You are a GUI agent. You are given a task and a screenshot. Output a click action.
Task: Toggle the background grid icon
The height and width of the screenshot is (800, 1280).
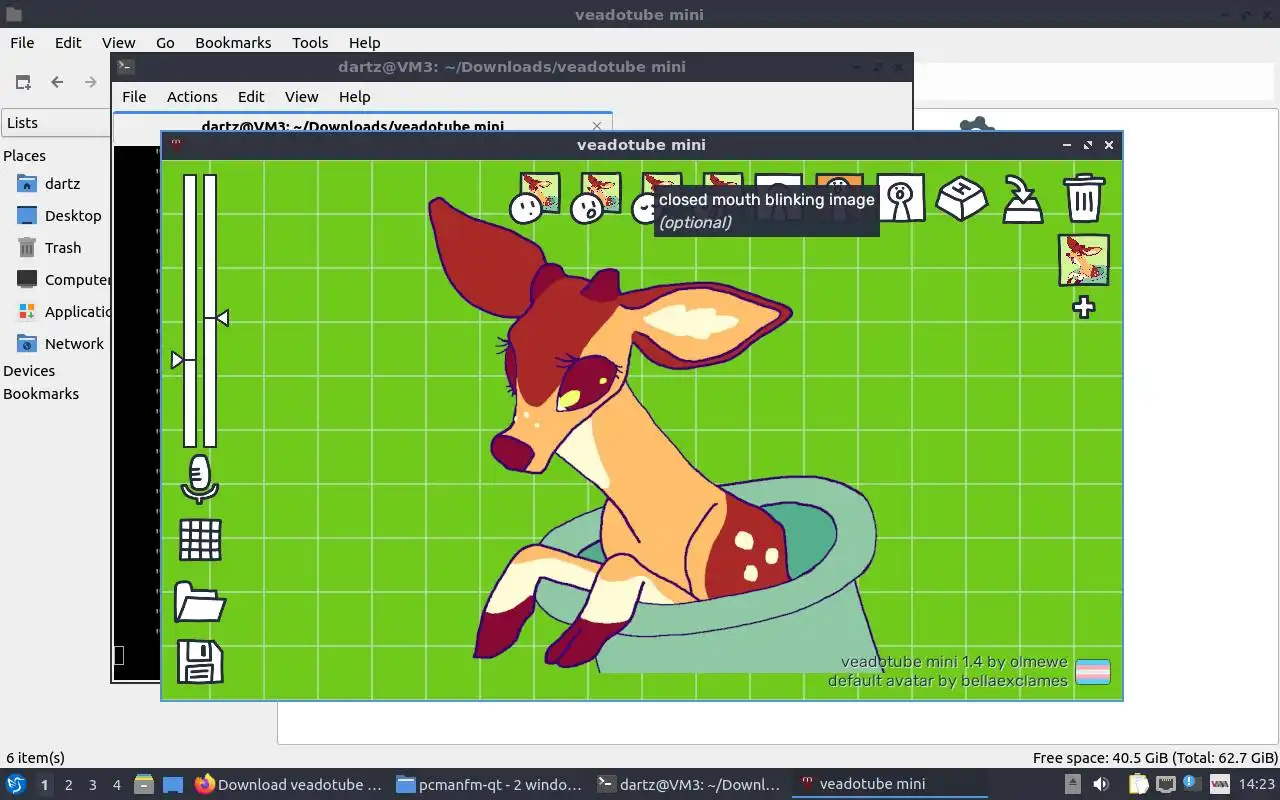[x=200, y=540]
